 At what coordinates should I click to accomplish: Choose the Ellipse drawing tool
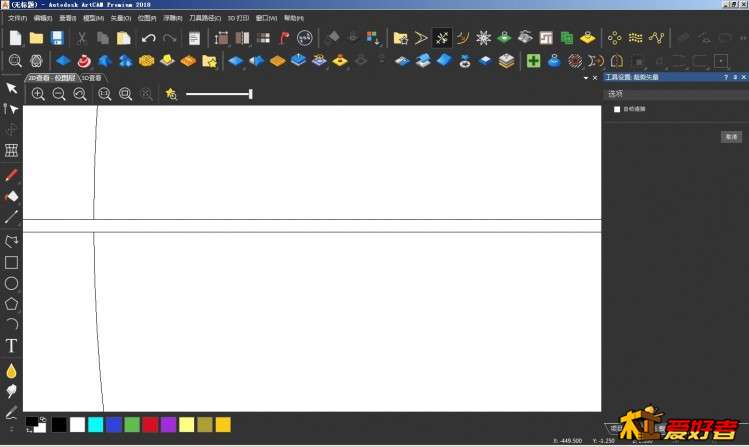coord(11,283)
